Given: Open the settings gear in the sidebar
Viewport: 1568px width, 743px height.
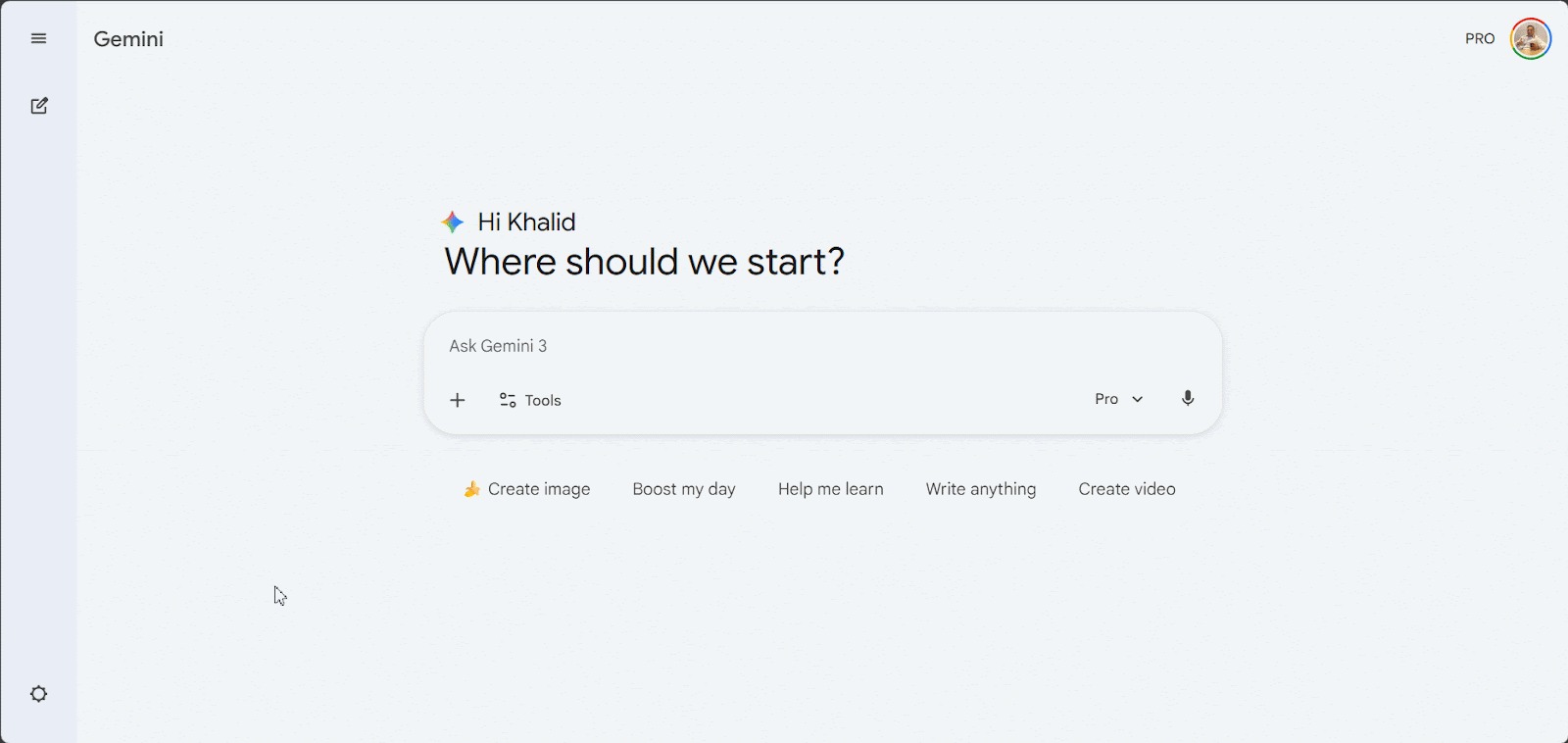Looking at the screenshot, I should pyautogui.click(x=39, y=694).
